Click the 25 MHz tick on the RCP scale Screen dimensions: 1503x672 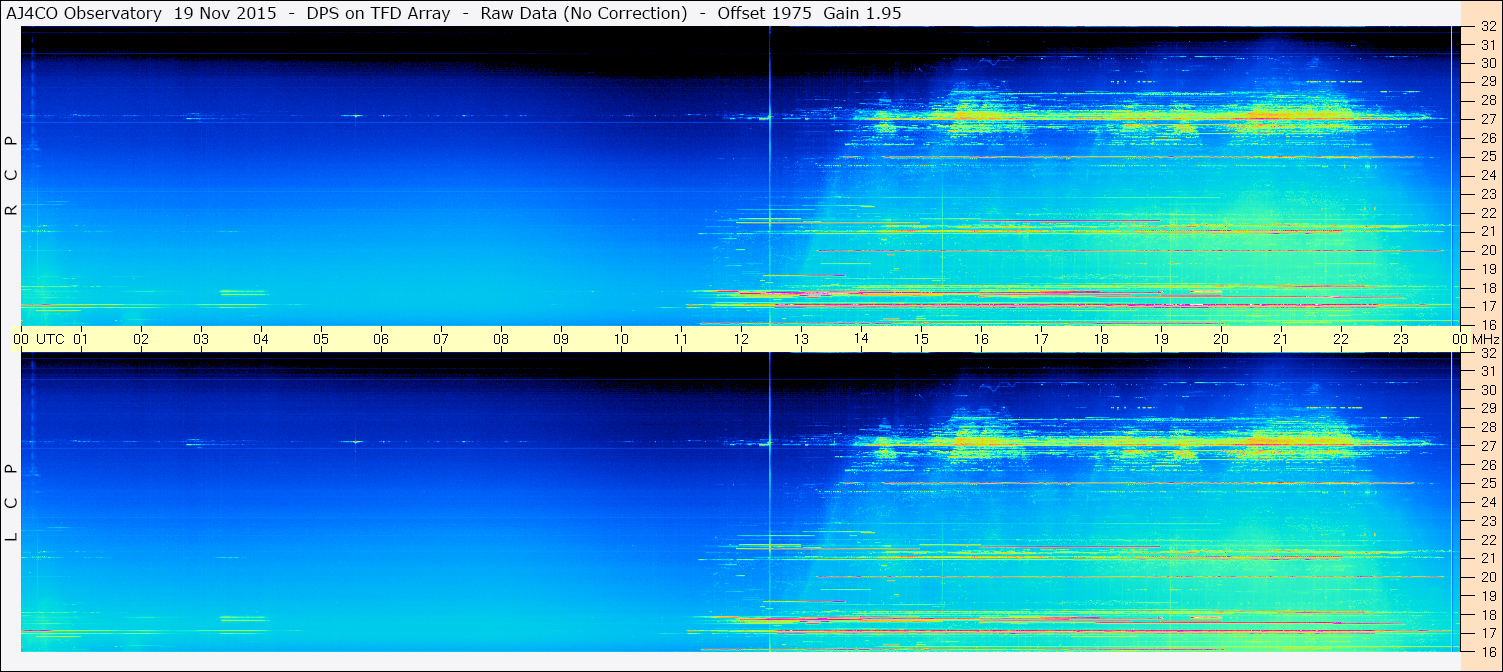(1487, 157)
